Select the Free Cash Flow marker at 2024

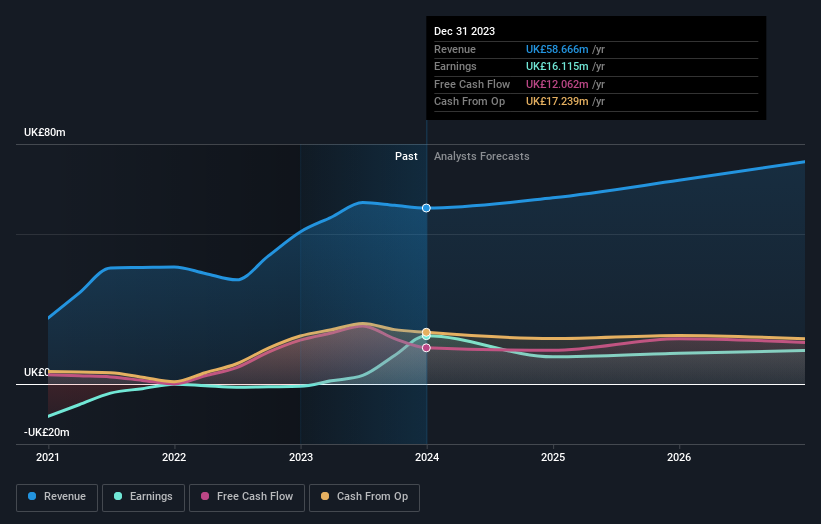426,348
